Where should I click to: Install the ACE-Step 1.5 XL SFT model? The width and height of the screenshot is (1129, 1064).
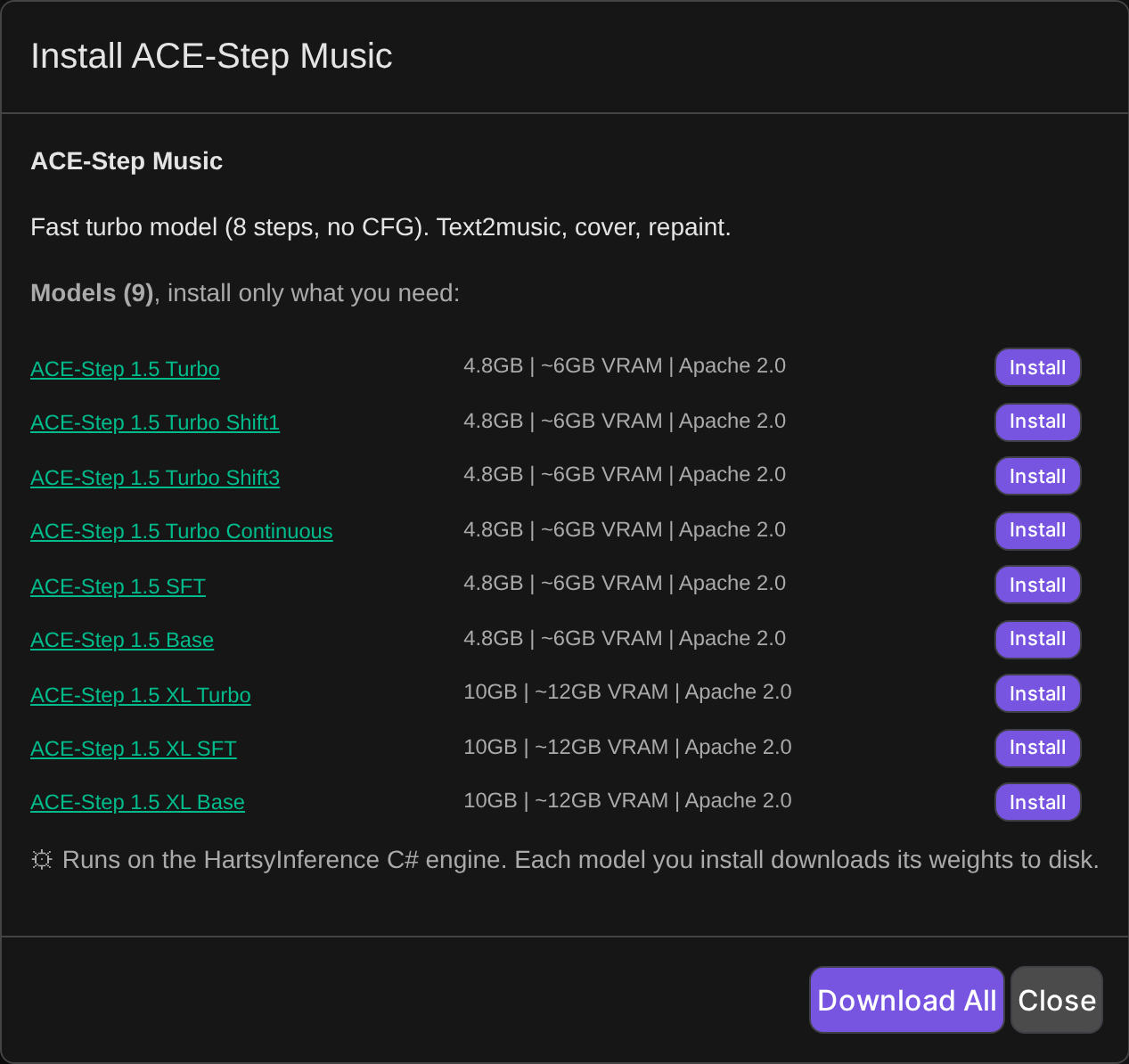(1037, 748)
